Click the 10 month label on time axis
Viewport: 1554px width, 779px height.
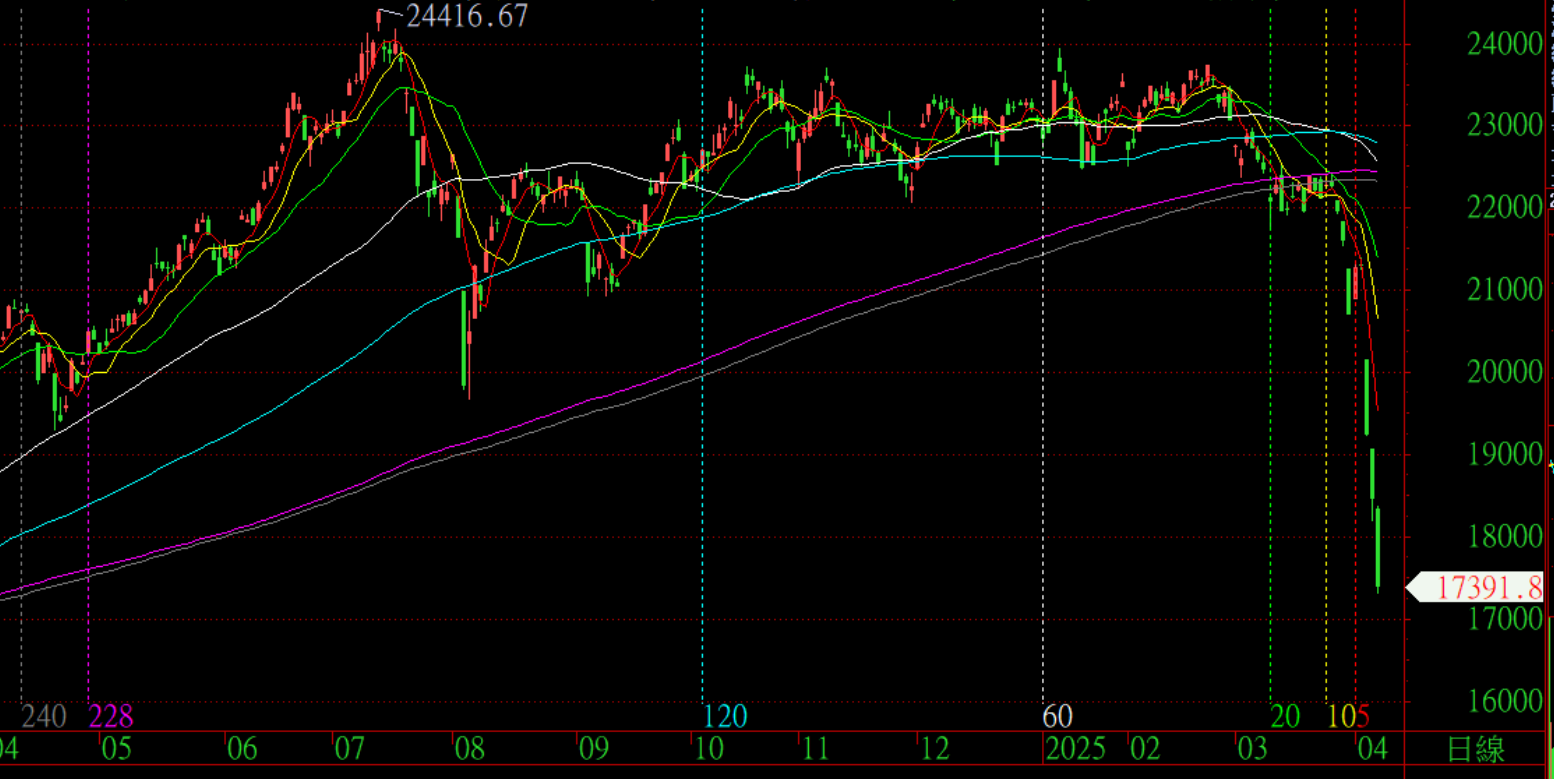click(x=709, y=748)
